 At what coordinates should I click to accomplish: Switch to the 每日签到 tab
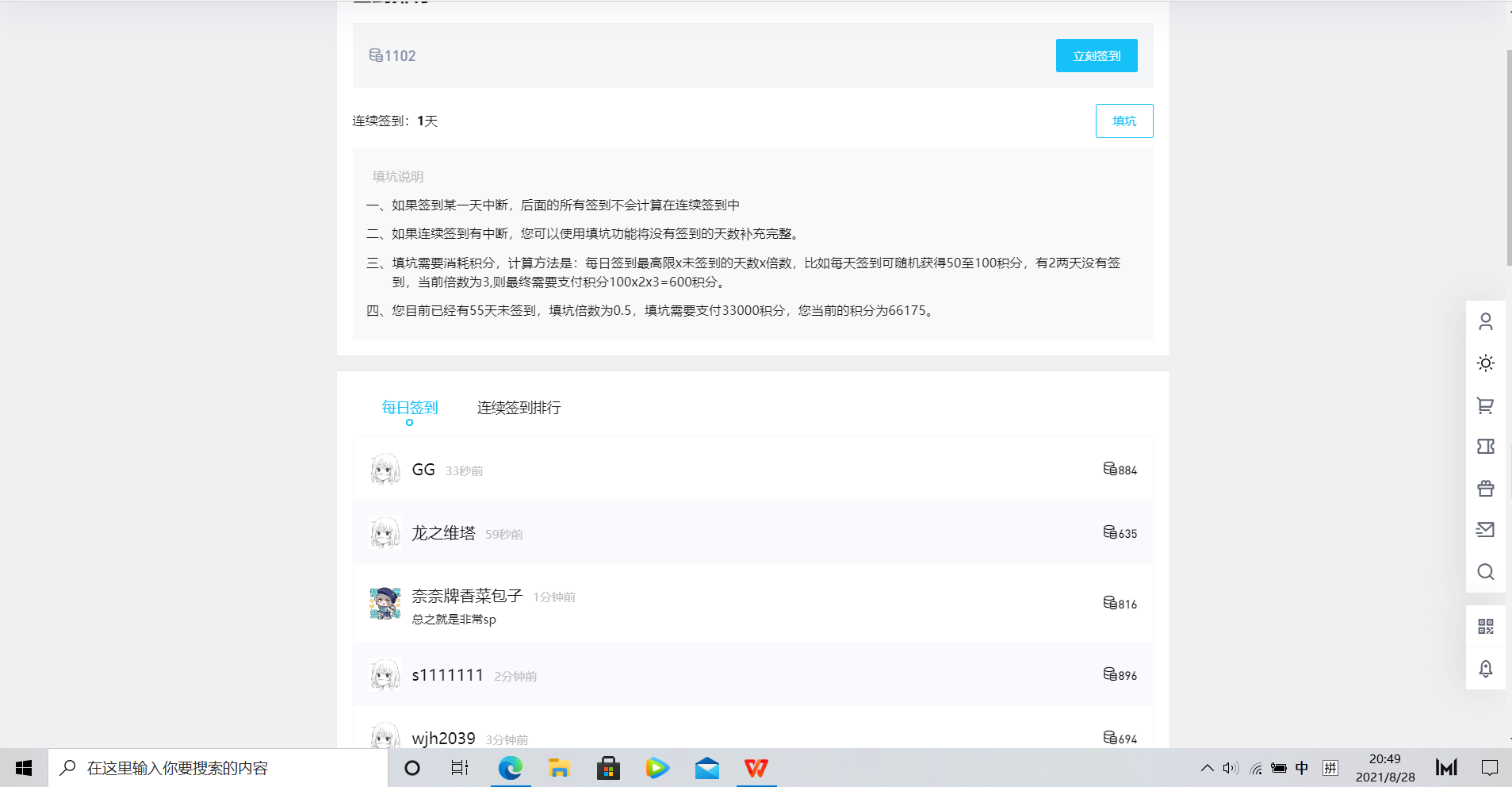(409, 408)
